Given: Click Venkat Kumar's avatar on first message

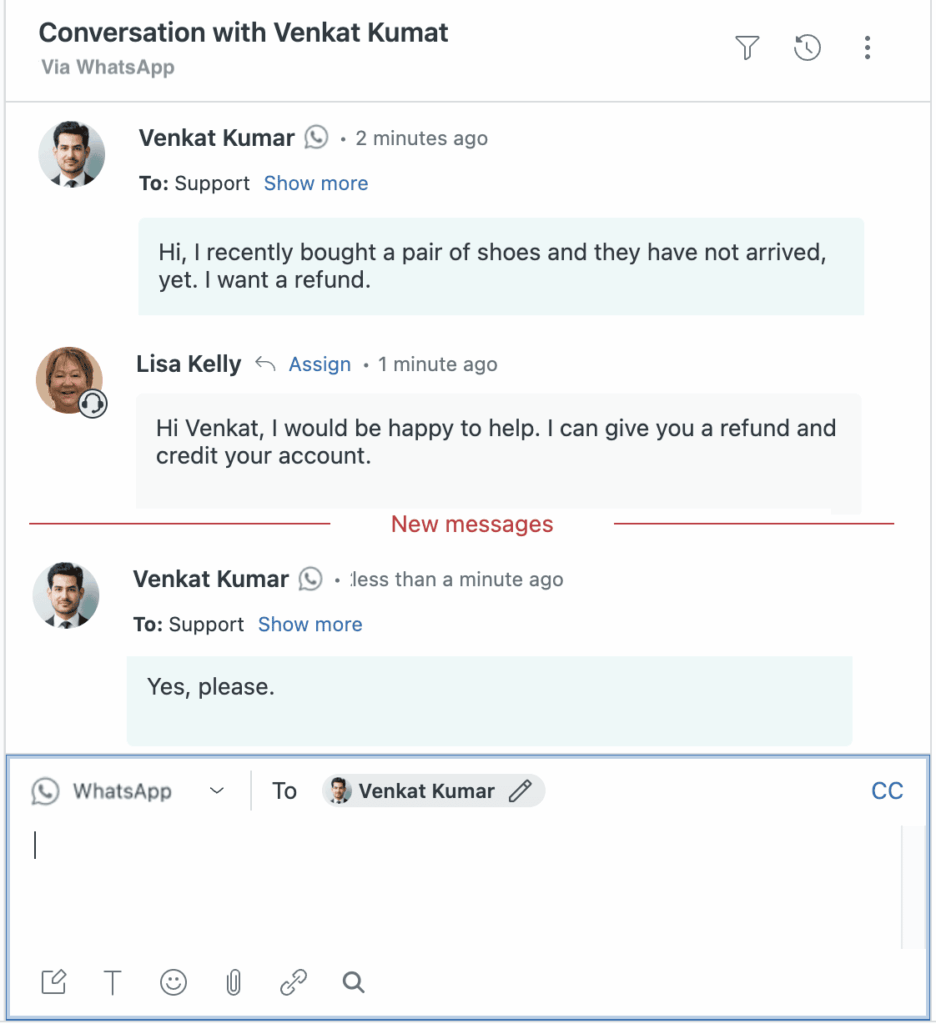Looking at the screenshot, I should (x=71, y=154).
